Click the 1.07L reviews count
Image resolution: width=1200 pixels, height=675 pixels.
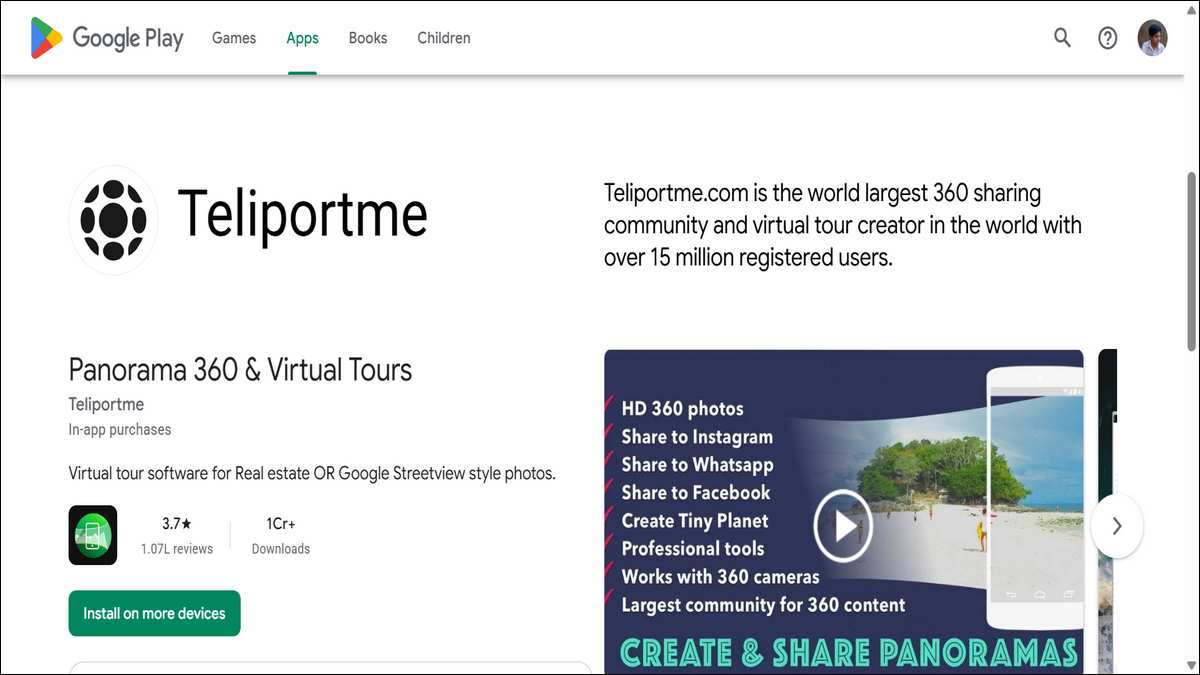(x=176, y=549)
